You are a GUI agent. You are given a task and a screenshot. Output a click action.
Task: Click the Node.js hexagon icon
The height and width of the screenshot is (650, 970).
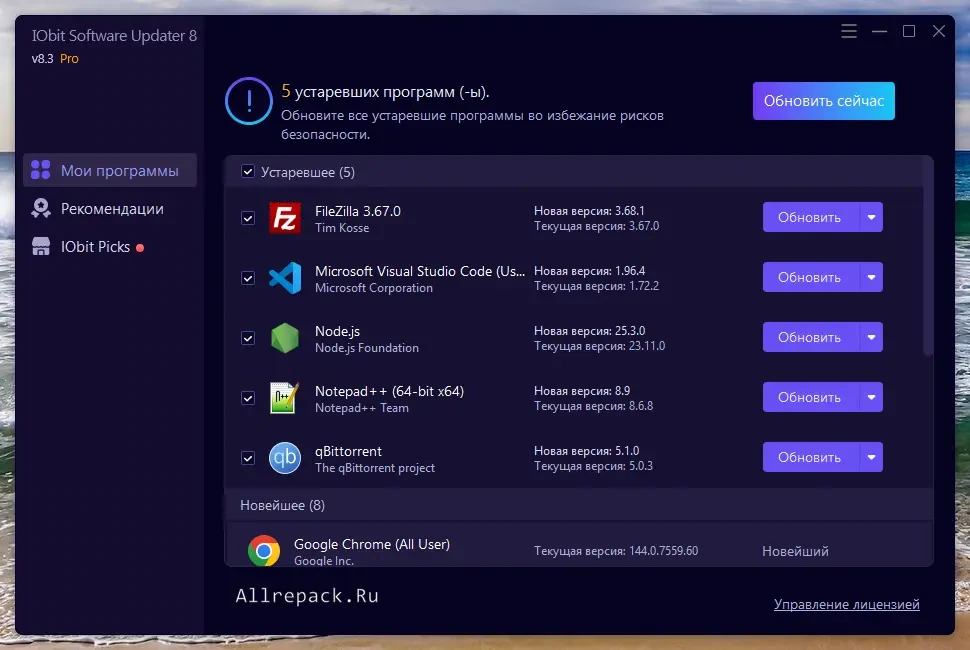(285, 338)
